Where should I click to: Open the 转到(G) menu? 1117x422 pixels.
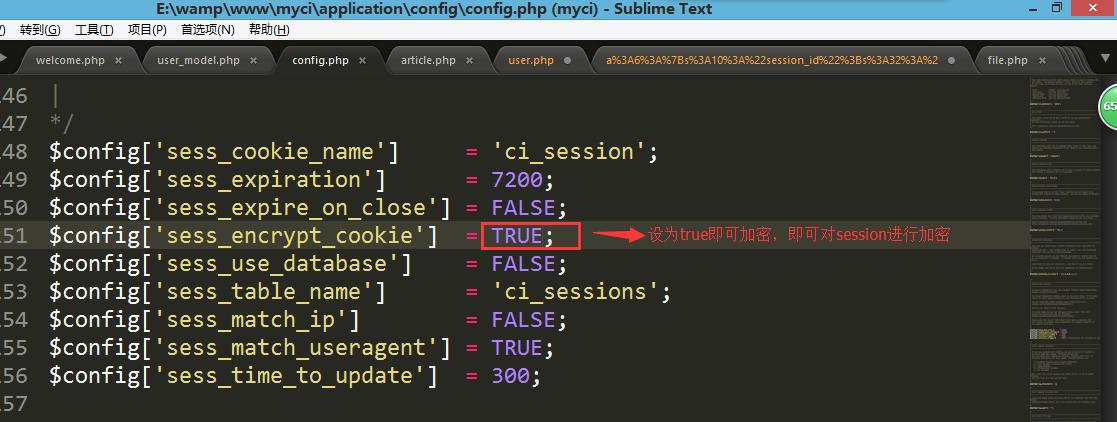pyautogui.click(x=41, y=30)
